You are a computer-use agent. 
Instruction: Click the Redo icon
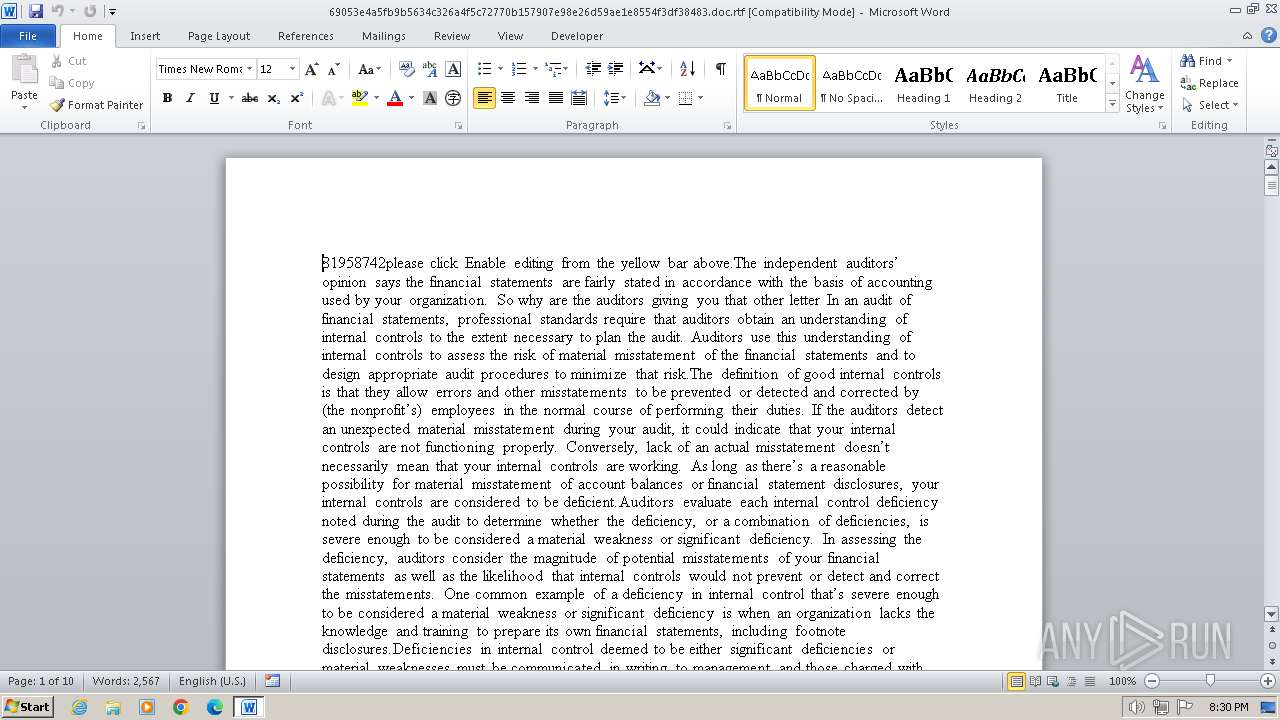click(x=90, y=11)
